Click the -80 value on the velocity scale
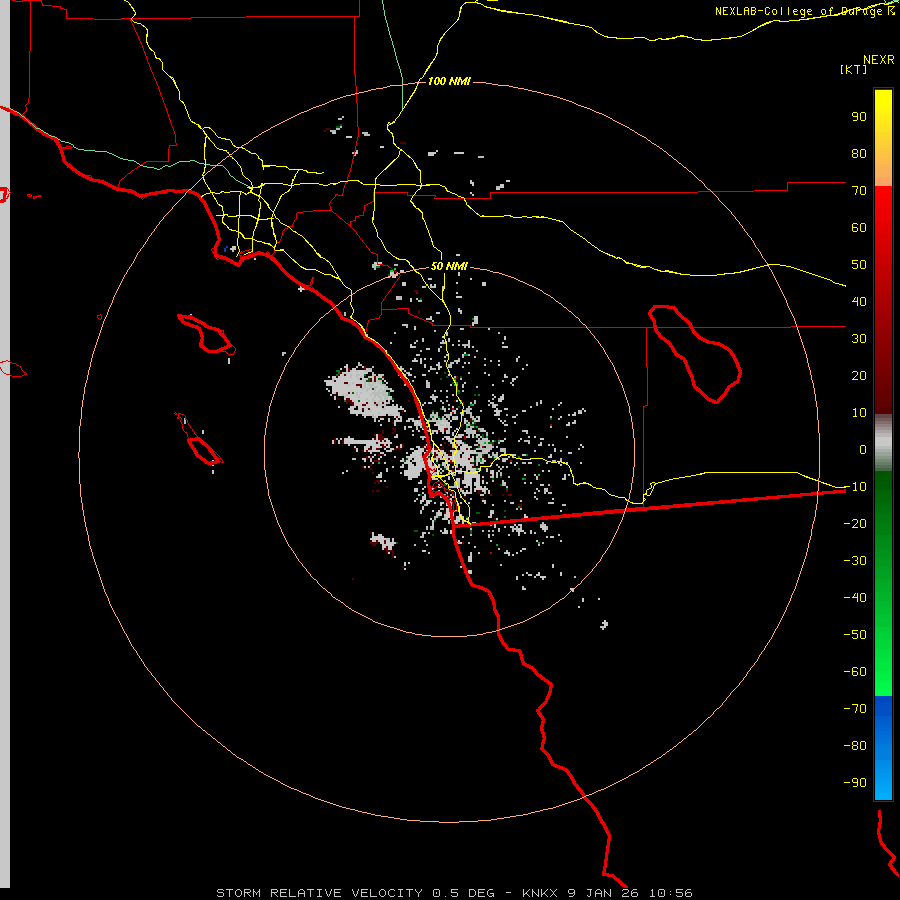 click(855, 746)
